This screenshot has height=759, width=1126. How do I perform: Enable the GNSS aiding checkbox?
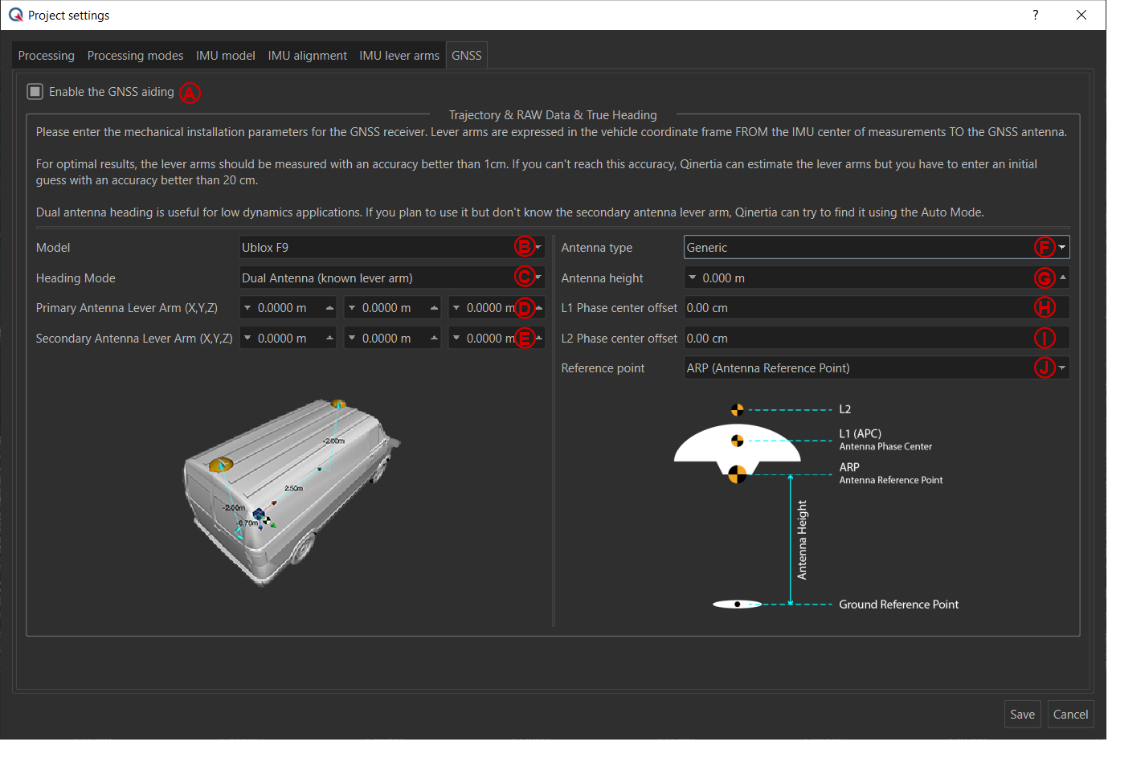[34, 92]
